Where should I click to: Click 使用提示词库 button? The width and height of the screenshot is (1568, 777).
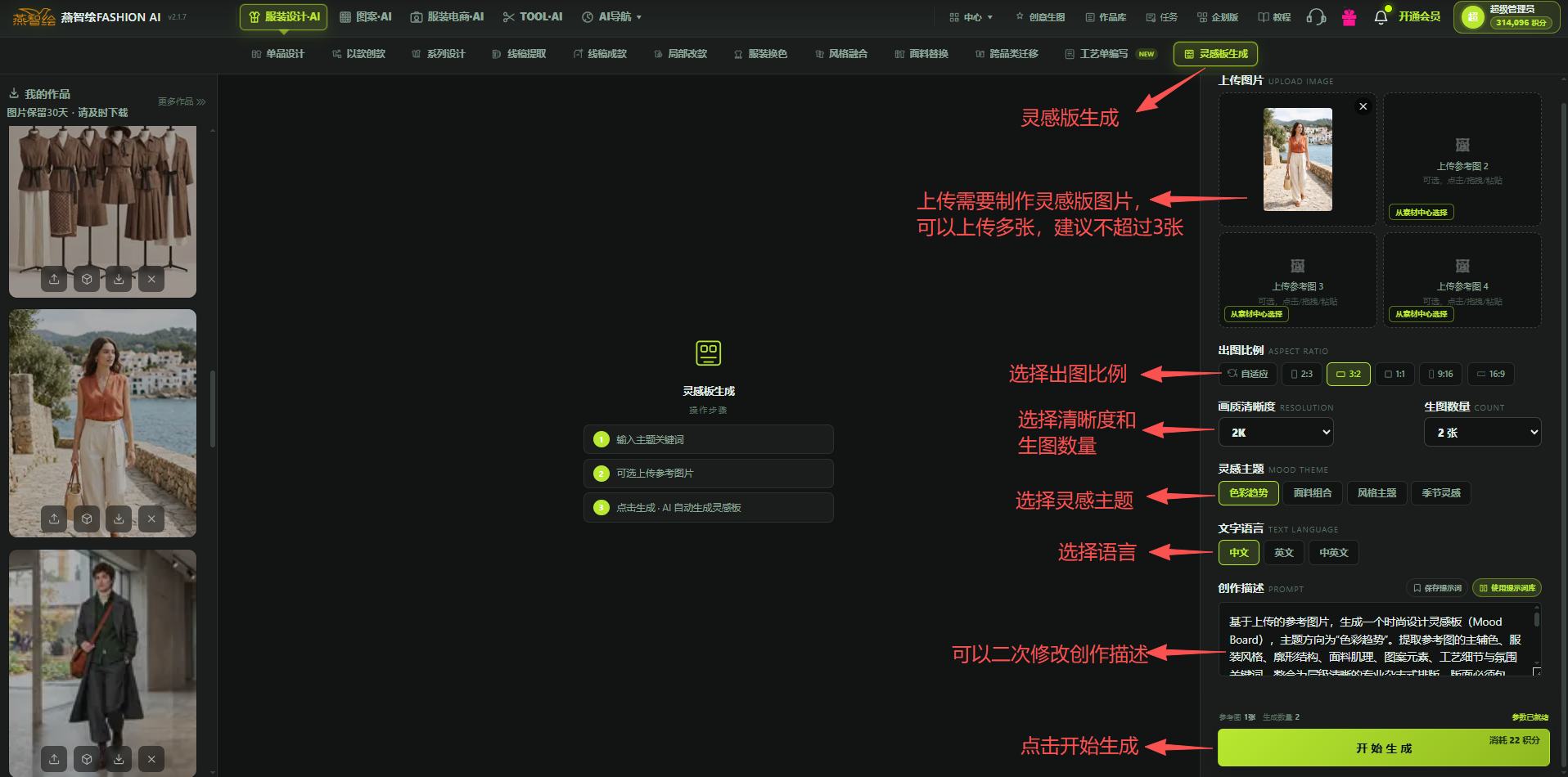pyautogui.click(x=1507, y=588)
